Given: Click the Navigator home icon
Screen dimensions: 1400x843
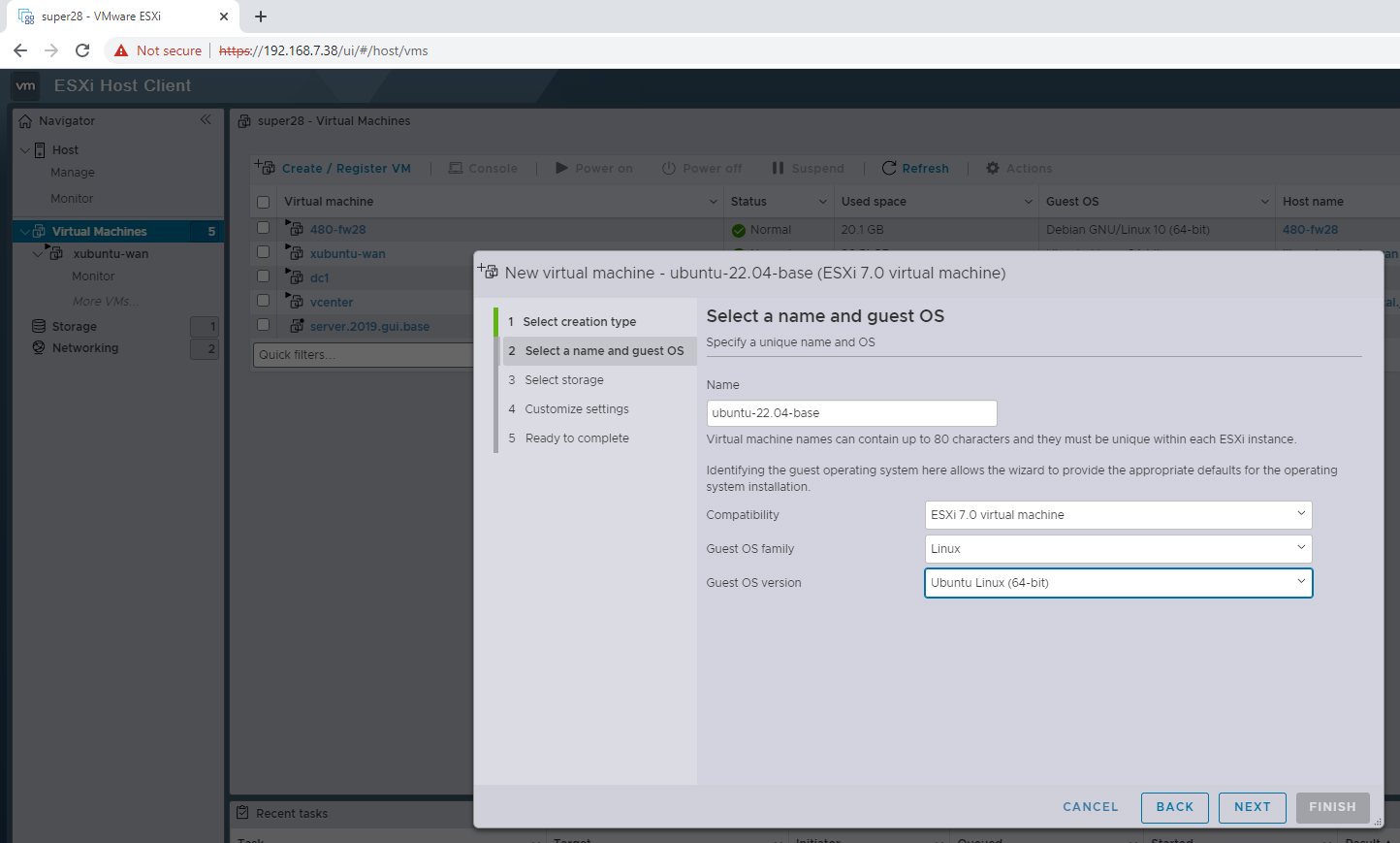Looking at the screenshot, I should pyautogui.click(x=25, y=121).
